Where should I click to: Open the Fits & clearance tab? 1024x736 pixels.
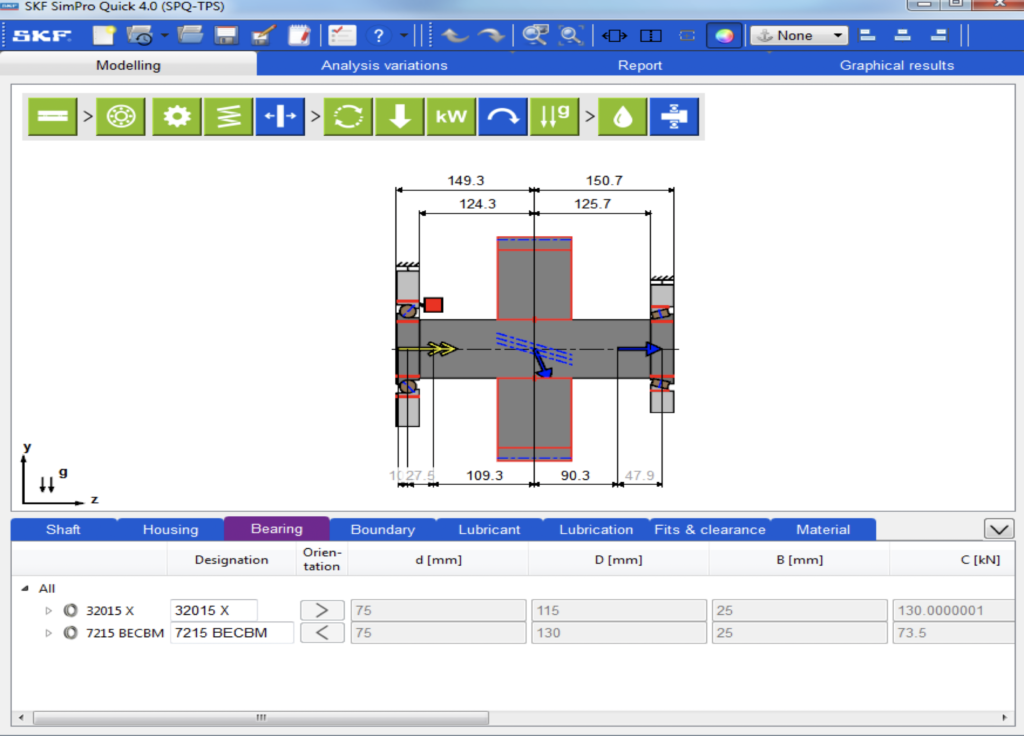709,529
